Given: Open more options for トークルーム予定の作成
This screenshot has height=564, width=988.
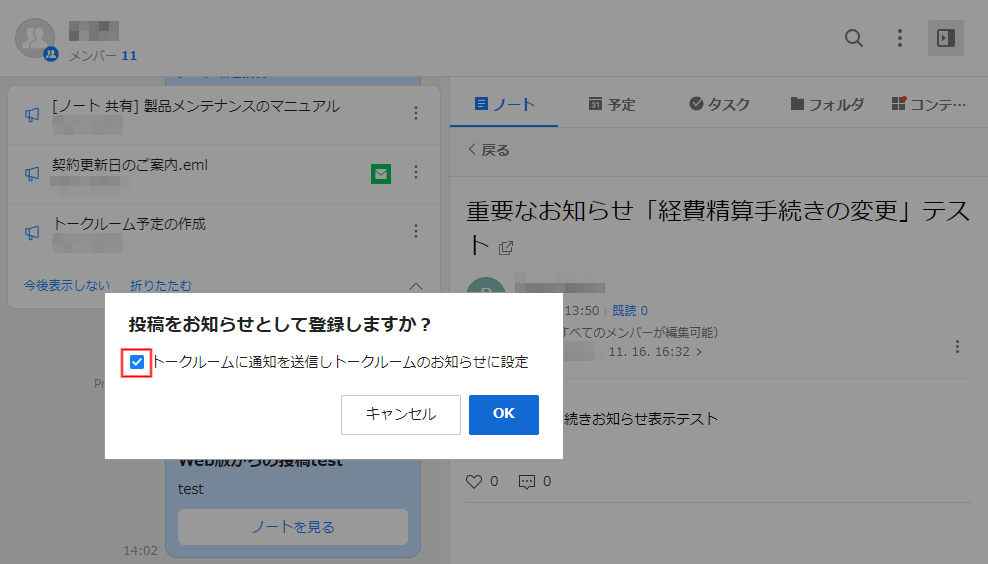Looking at the screenshot, I should tap(416, 232).
